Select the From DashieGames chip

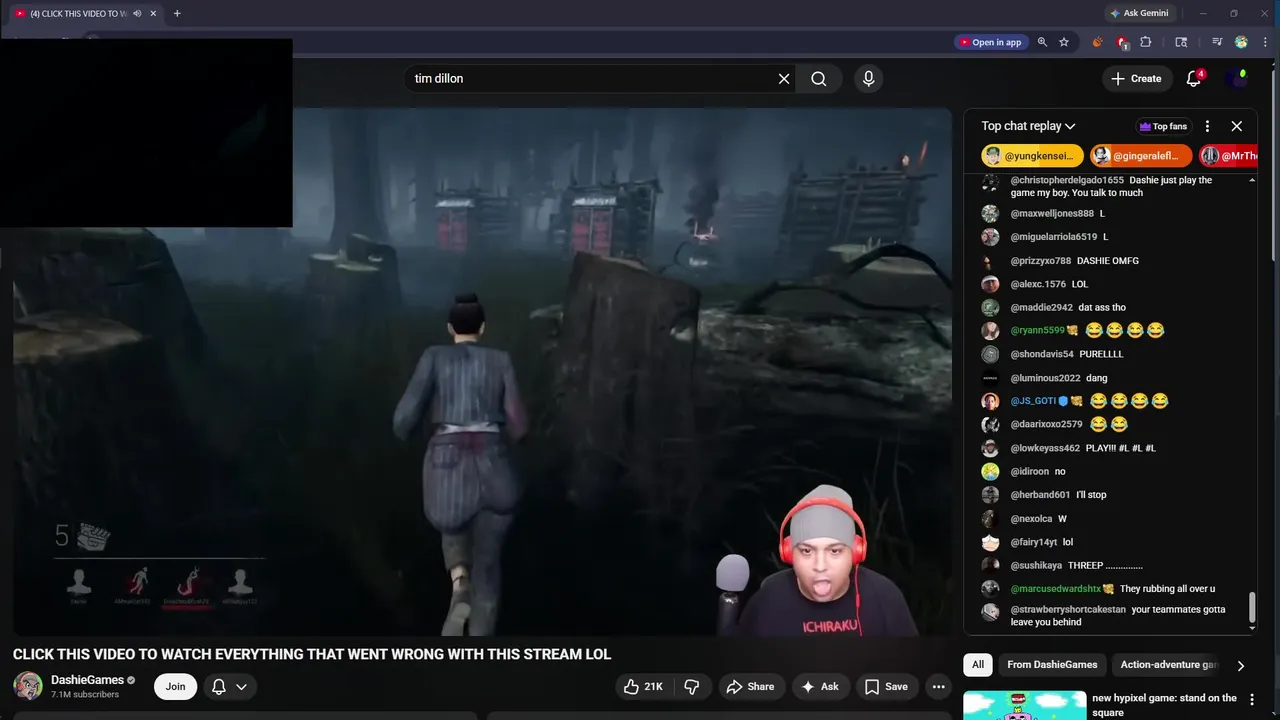click(x=1052, y=665)
